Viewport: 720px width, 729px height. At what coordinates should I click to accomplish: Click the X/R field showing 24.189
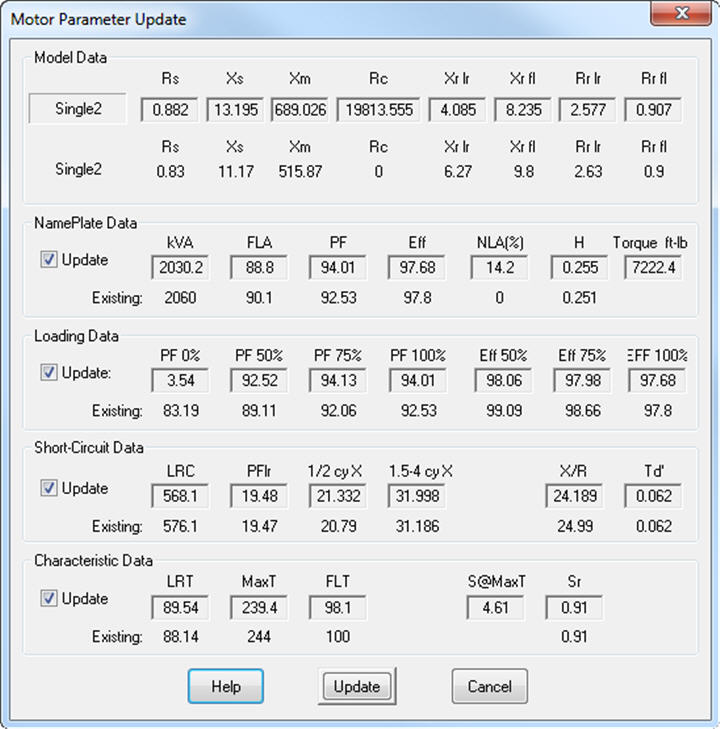[575, 496]
